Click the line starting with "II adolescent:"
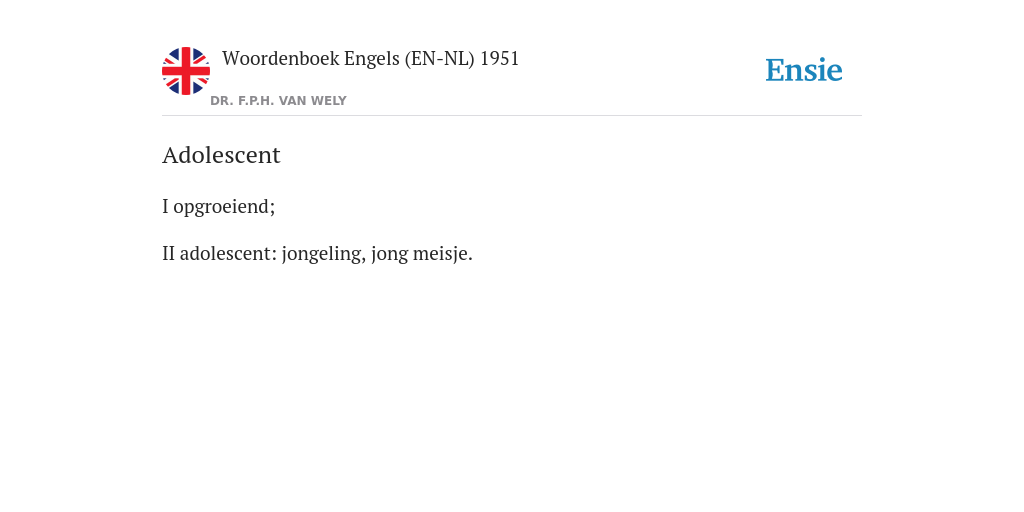 pyautogui.click(x=317, y=253)
